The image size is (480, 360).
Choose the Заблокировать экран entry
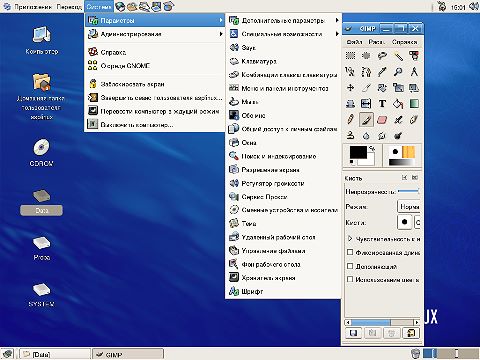pos(155,84)
